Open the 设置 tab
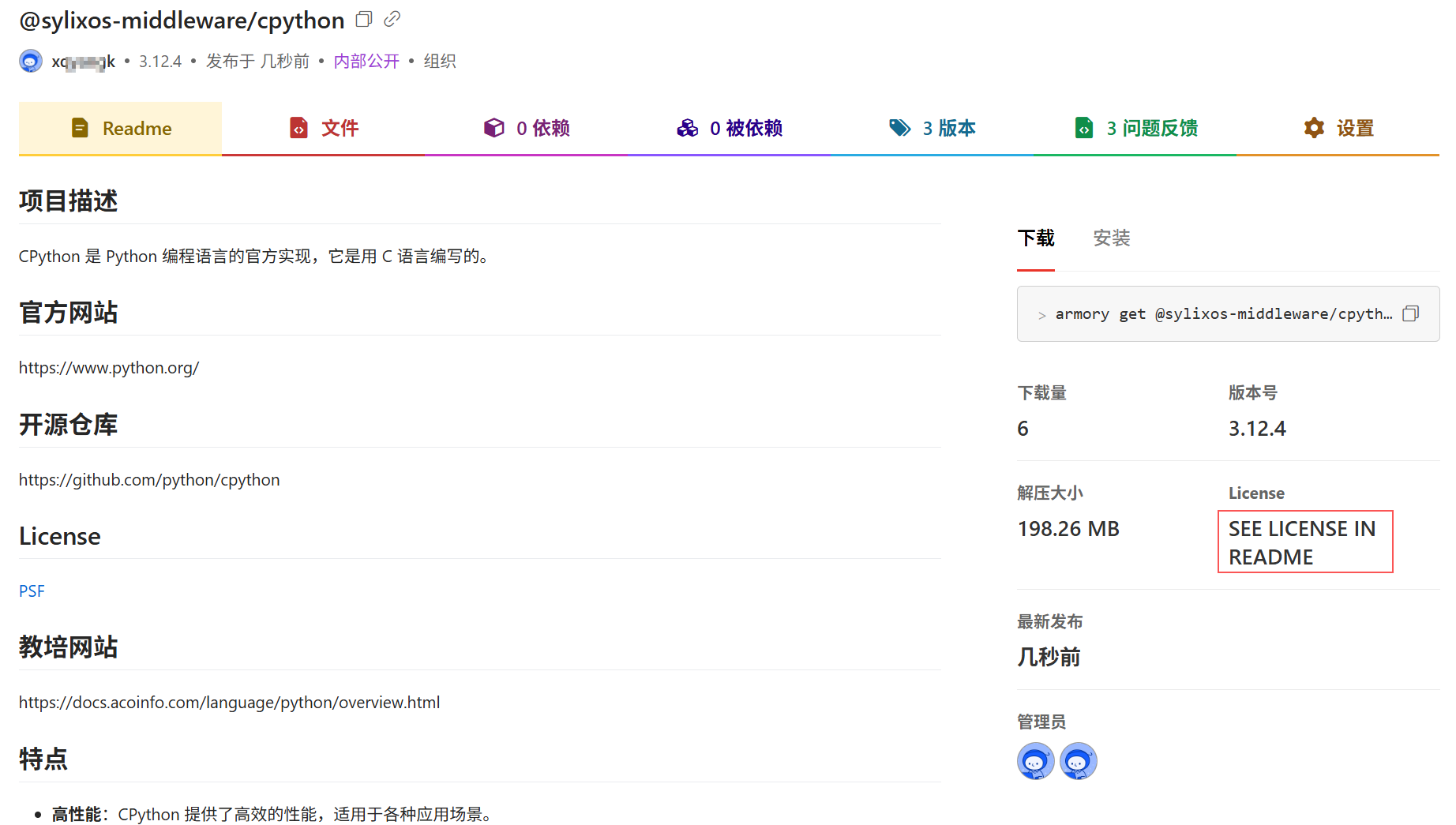Viewport: 1456px width, 825px height. [1338, 128]
